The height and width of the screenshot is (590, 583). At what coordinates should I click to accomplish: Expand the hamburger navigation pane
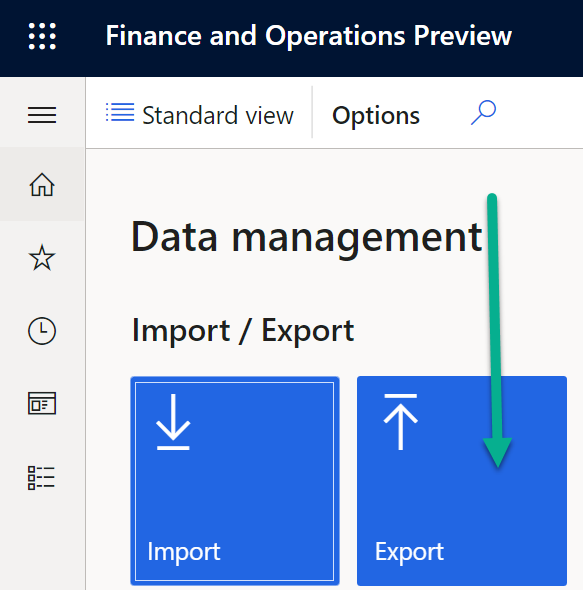pyautogui.click(x=42, y=115)
